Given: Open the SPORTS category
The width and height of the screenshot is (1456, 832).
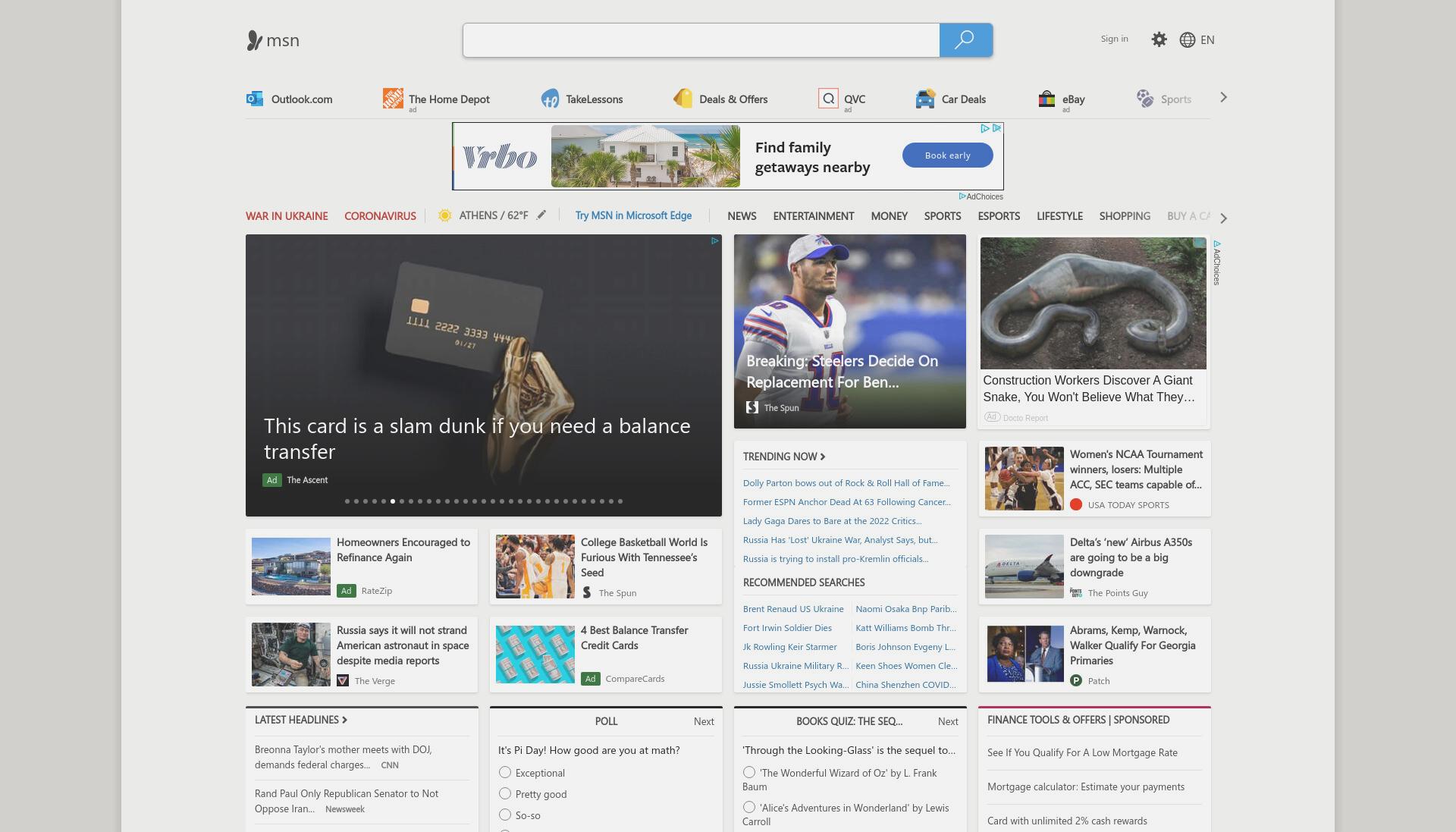Looking at the screenshot, I should pos(943,216).
